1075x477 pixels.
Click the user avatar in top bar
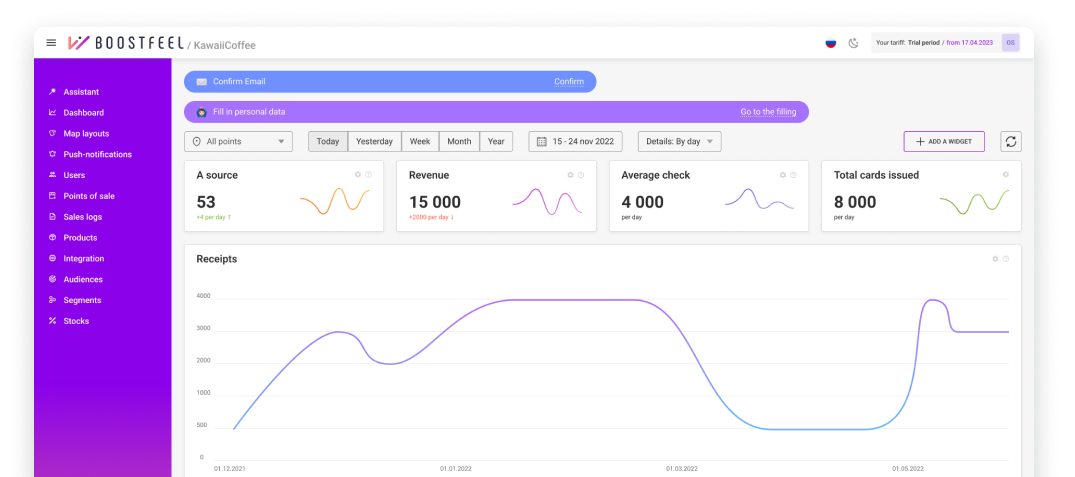1011,42
